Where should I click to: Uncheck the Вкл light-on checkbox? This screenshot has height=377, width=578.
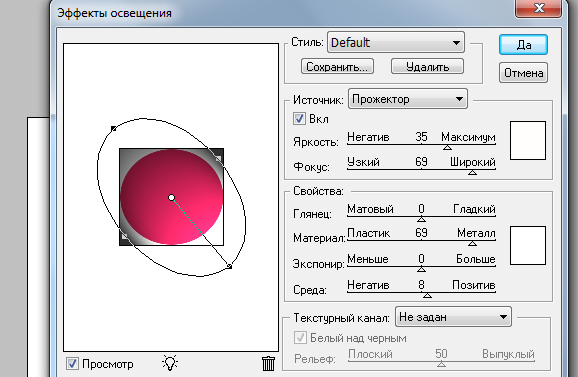(x=299, y=119)
